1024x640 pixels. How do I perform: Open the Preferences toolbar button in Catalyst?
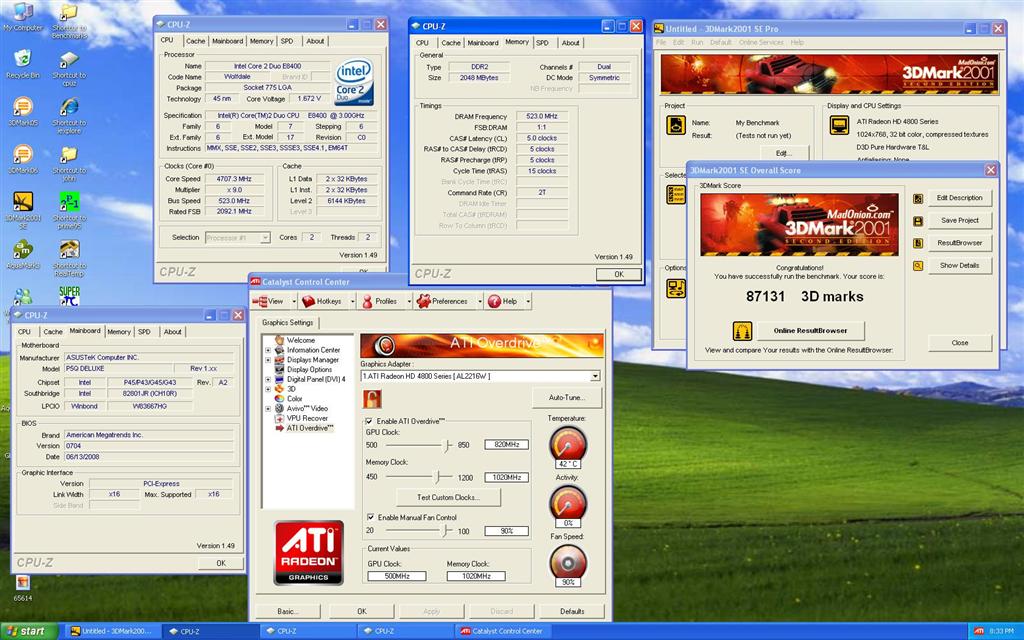click(x=443, y=301)
